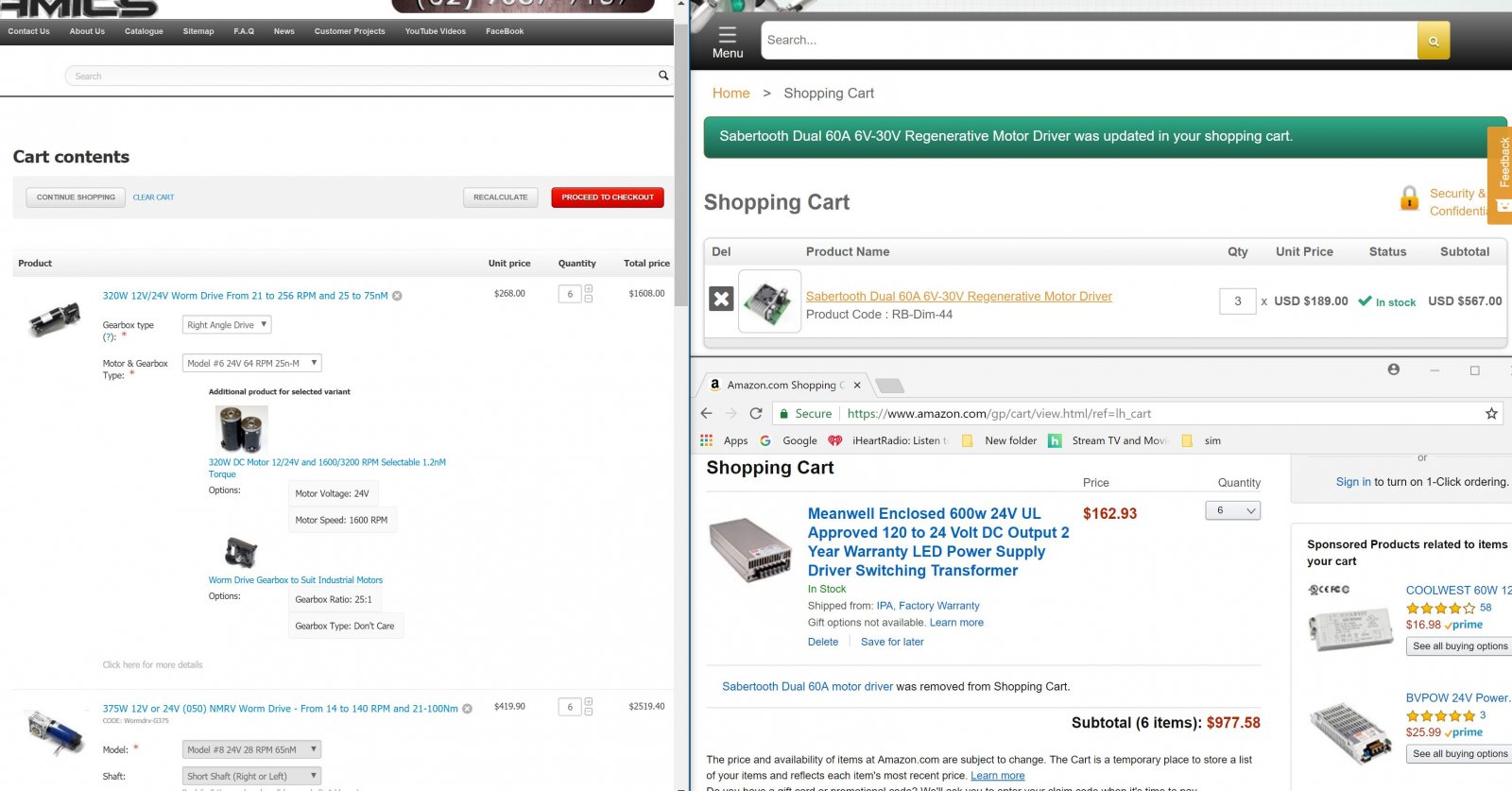
Task: Click 'Click here for more details' link
Action: (152, 665)
